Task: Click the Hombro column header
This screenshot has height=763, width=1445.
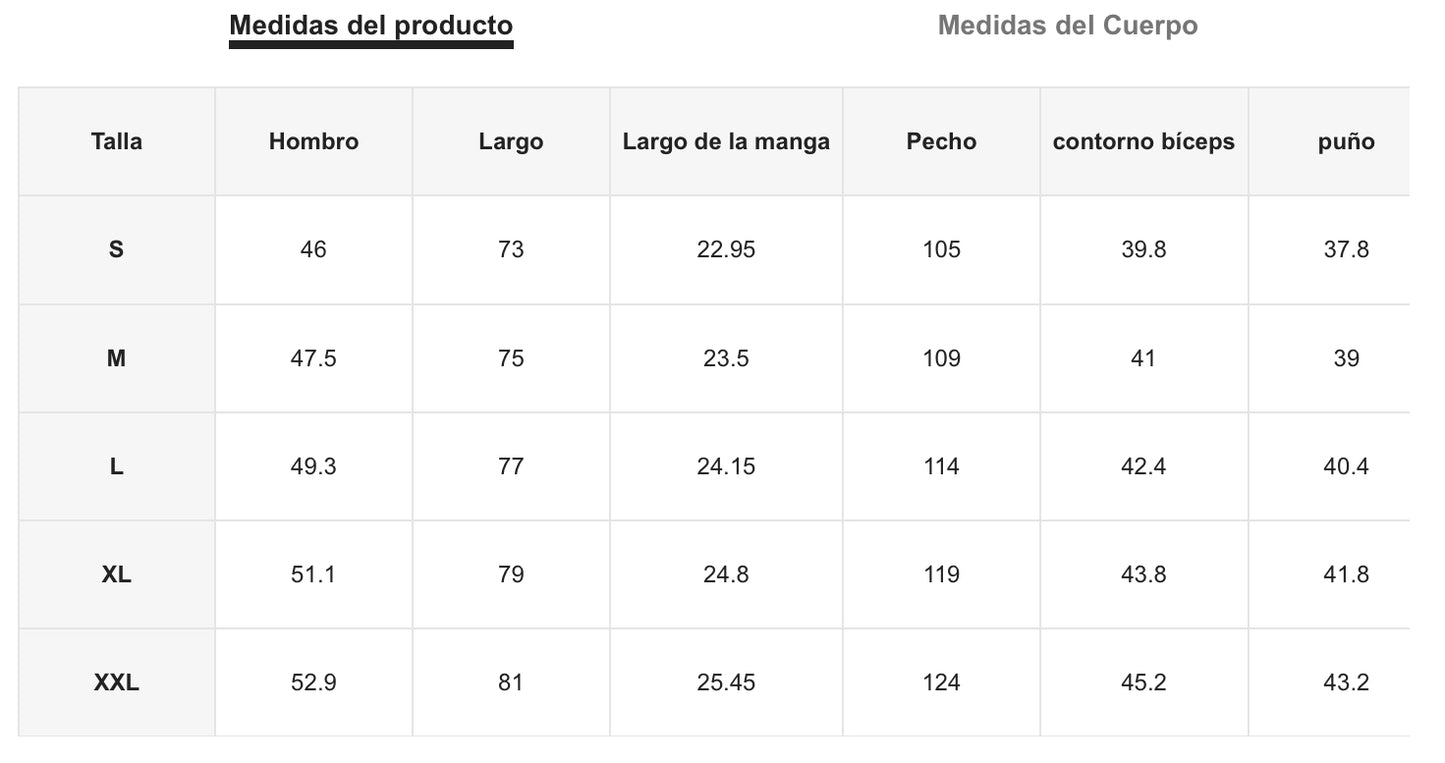Action: click(x=313, y=142)
